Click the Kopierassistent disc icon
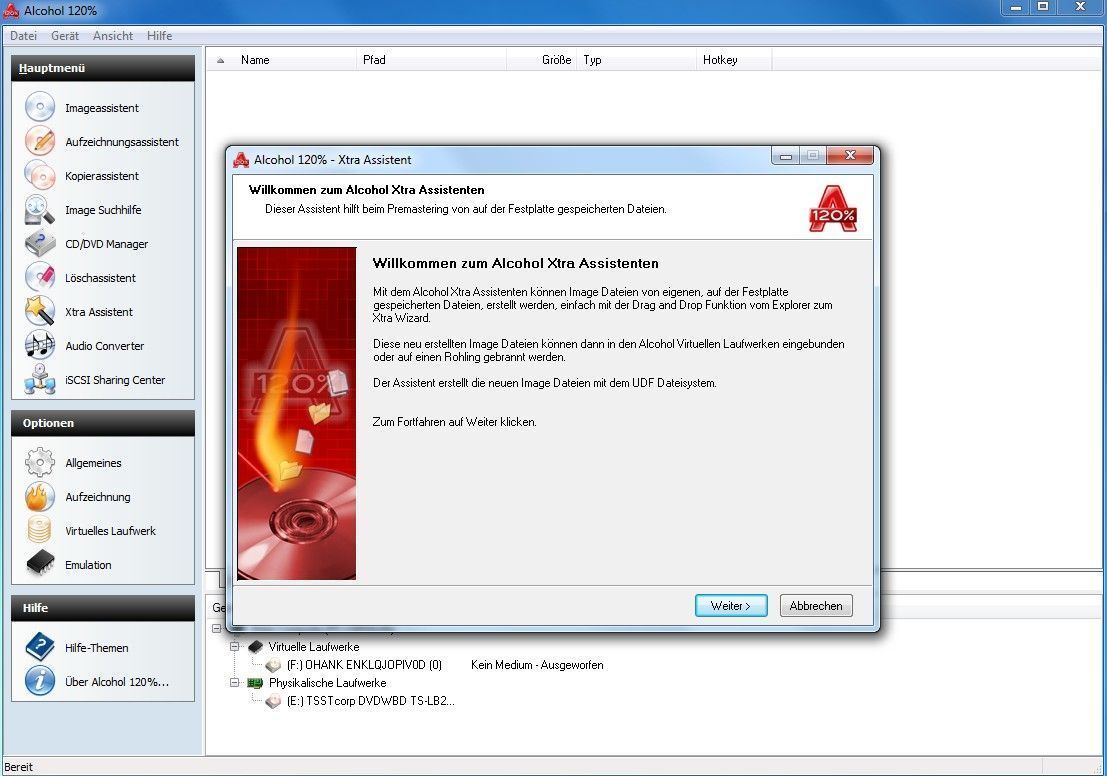Screen dimensions: 1107x776 [40, 175]
